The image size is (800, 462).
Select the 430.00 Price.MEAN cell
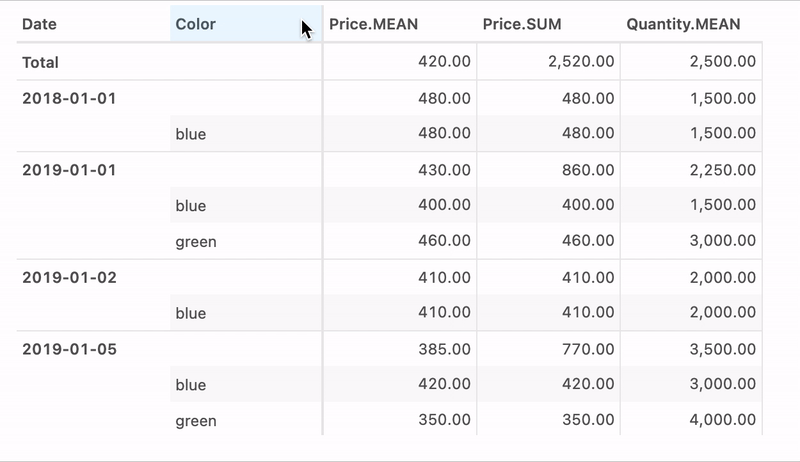445,170
